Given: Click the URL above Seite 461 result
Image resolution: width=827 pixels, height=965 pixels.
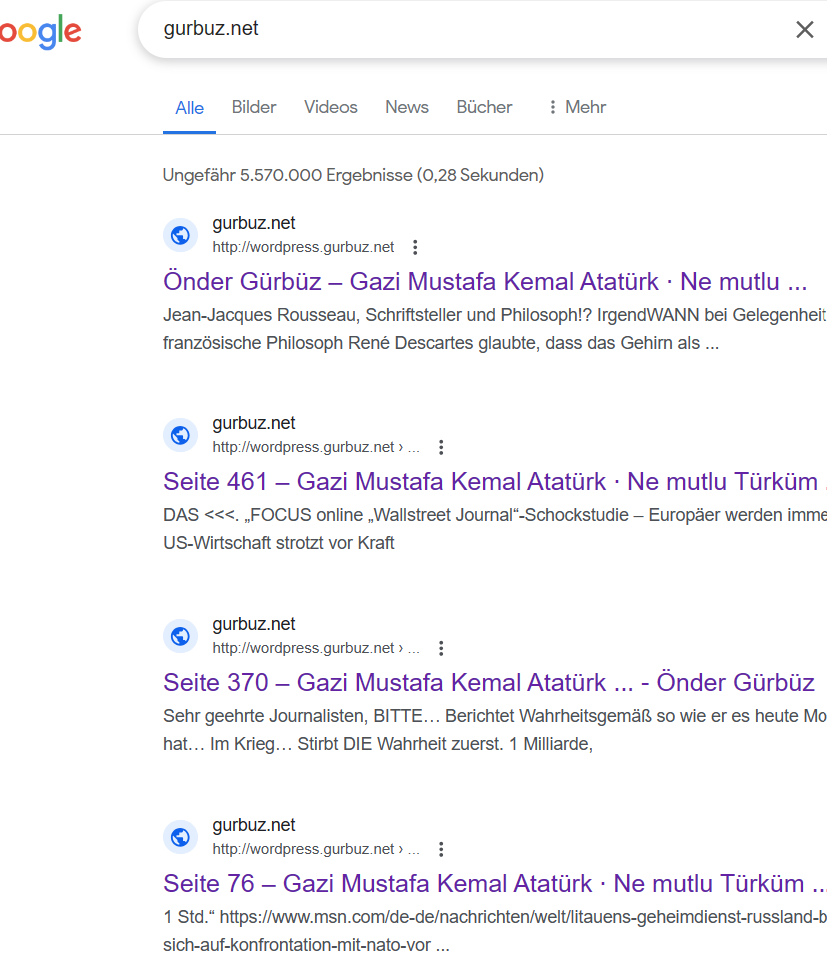Looking at the screenshot, I should [316, 447].
